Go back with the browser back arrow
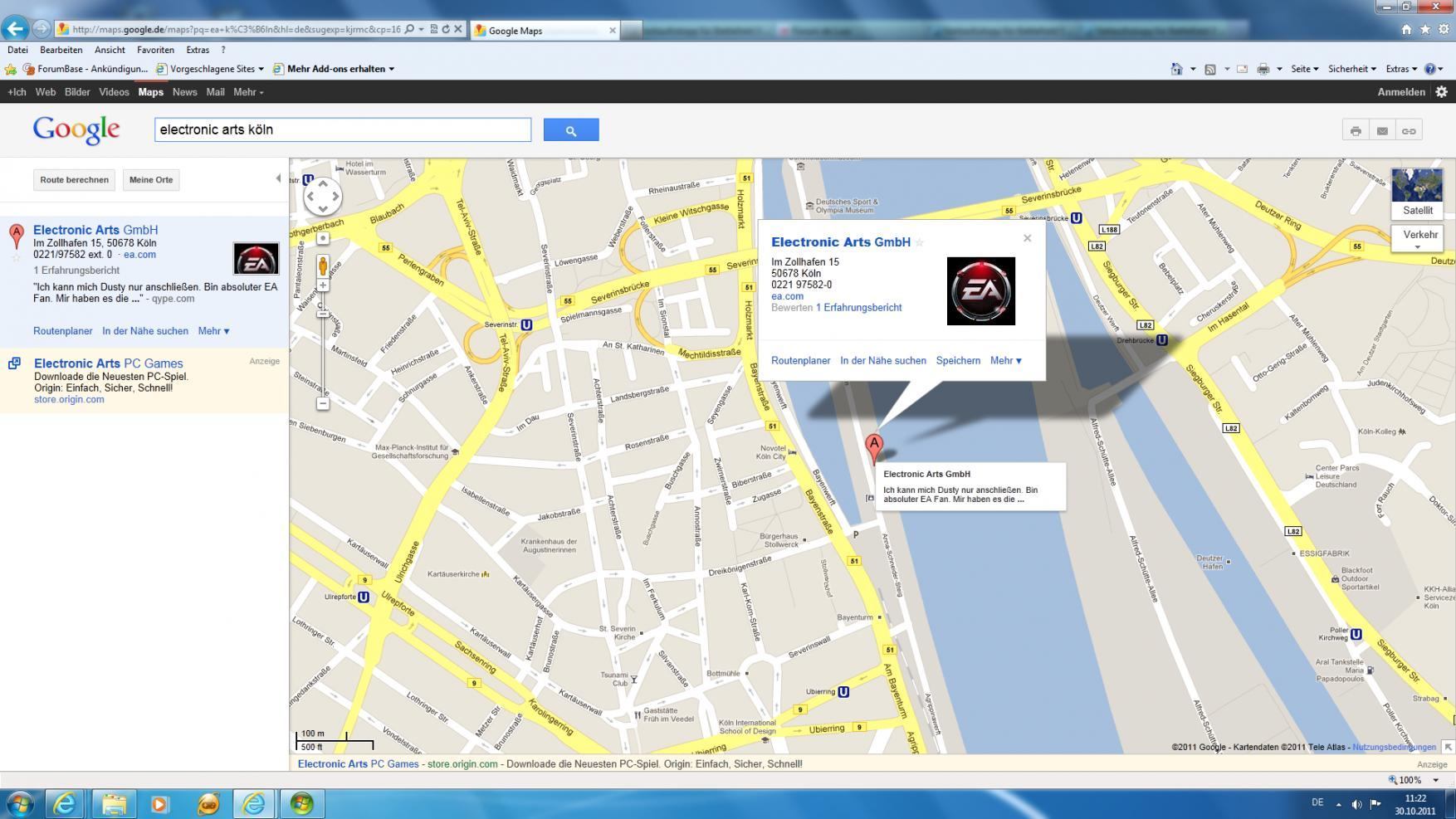Image resolution: width=1456 pixels, height=819 pixels. 14,28
